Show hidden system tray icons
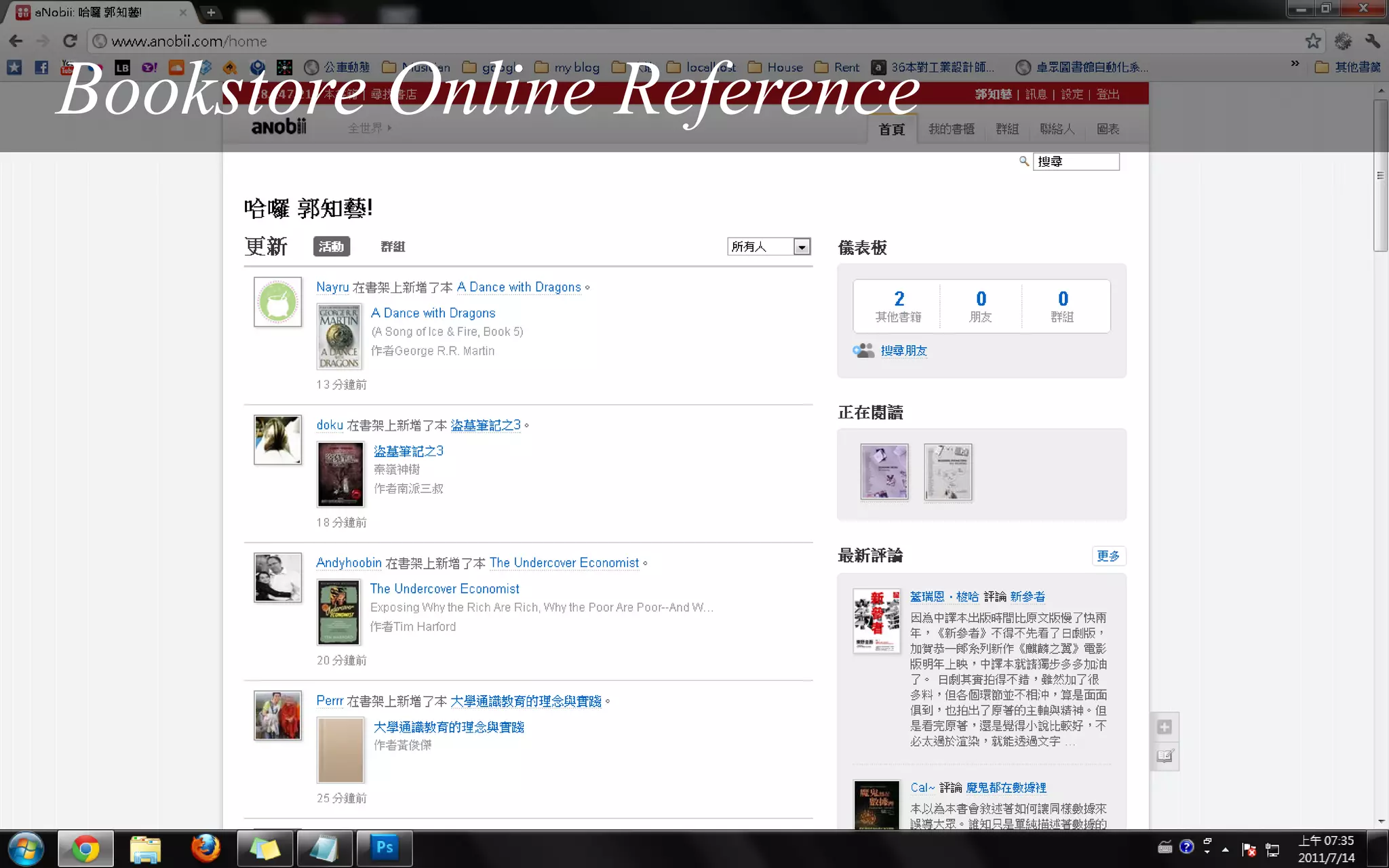Viewport: 1389px width, 868px height. 1225,849
